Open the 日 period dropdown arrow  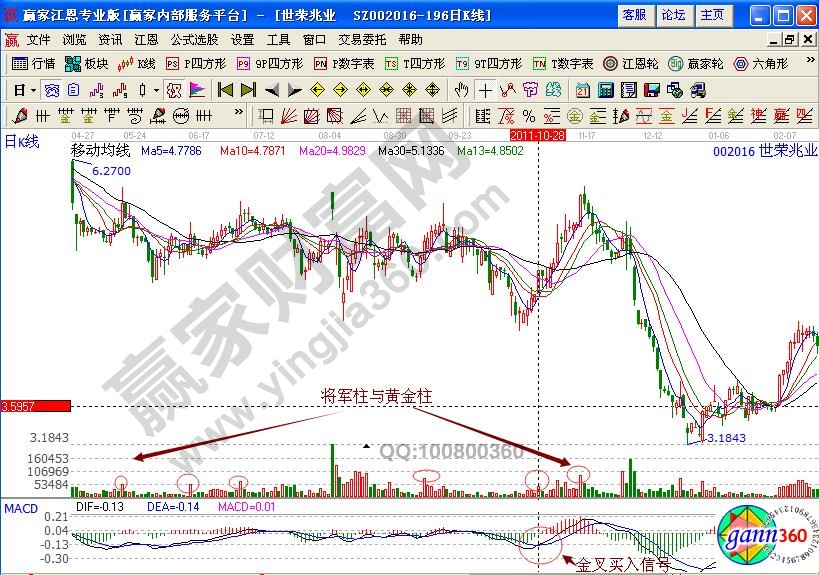point(33,90)
